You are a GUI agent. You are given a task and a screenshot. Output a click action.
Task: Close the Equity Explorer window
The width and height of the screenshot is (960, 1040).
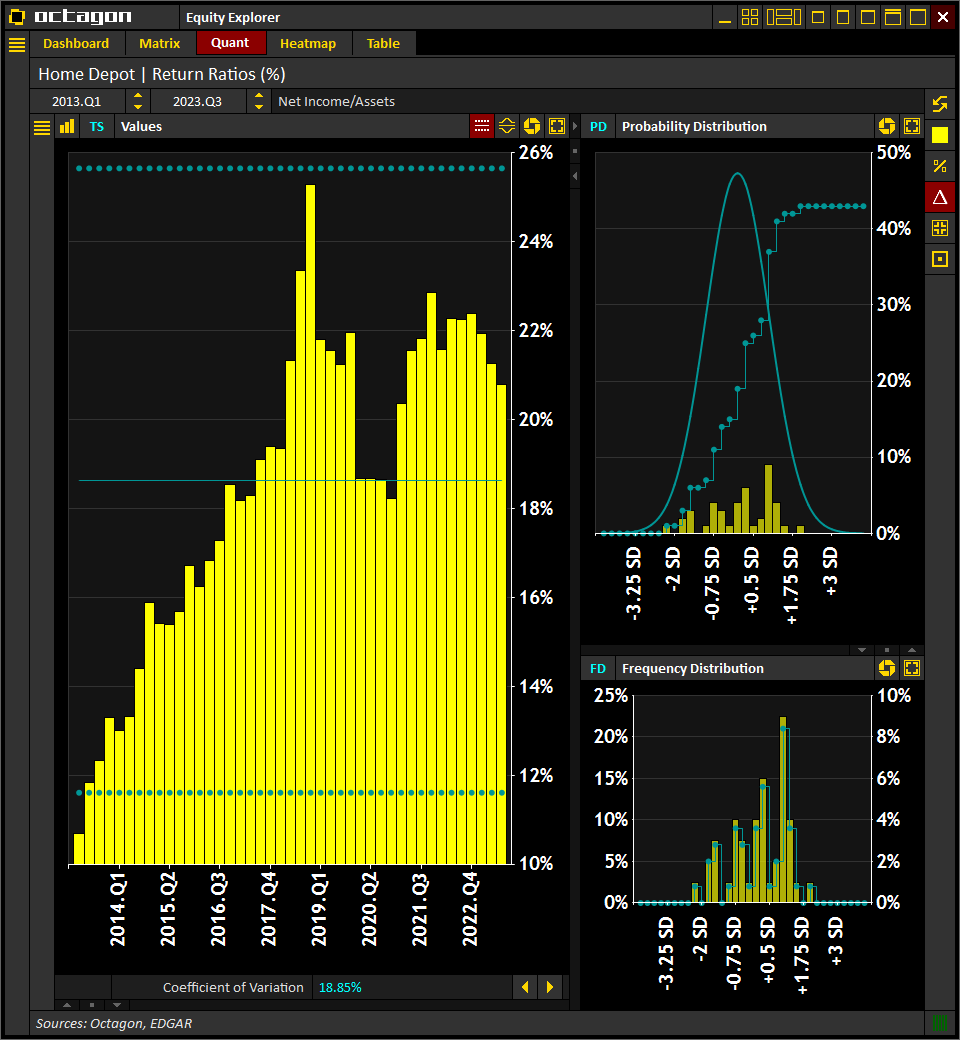coord(943,17)
